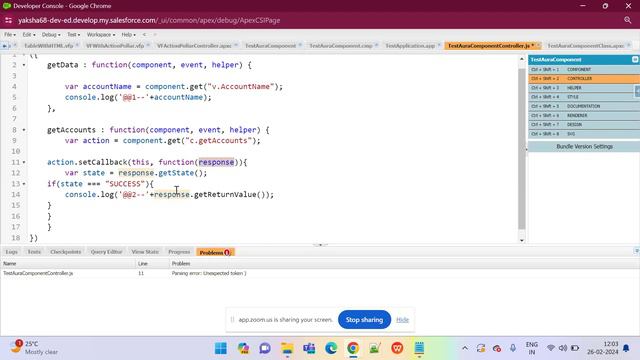Open the Logs tab
Image resolution: width=640 pixels, height=360 pixels.
[x=11, y=252]
